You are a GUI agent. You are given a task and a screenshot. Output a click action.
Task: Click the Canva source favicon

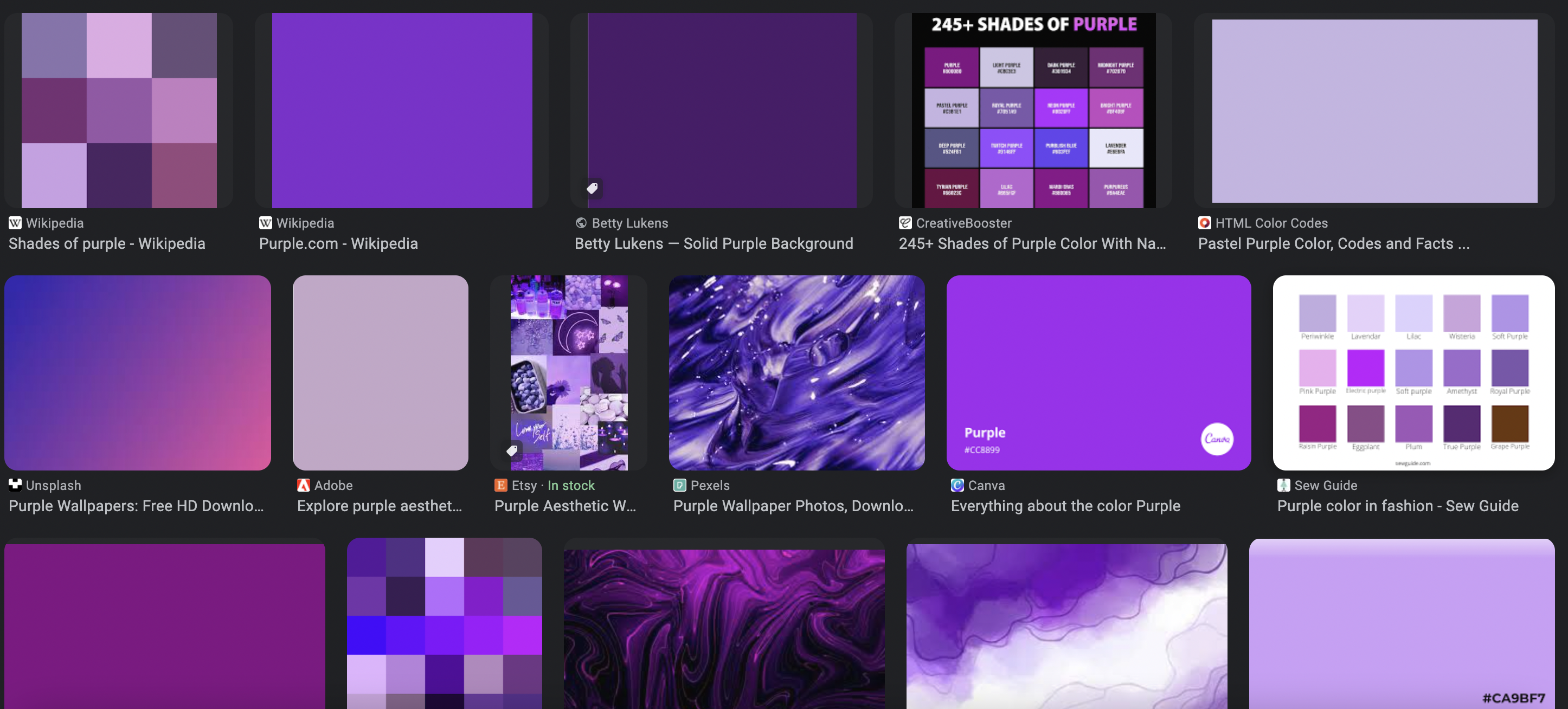957,485
